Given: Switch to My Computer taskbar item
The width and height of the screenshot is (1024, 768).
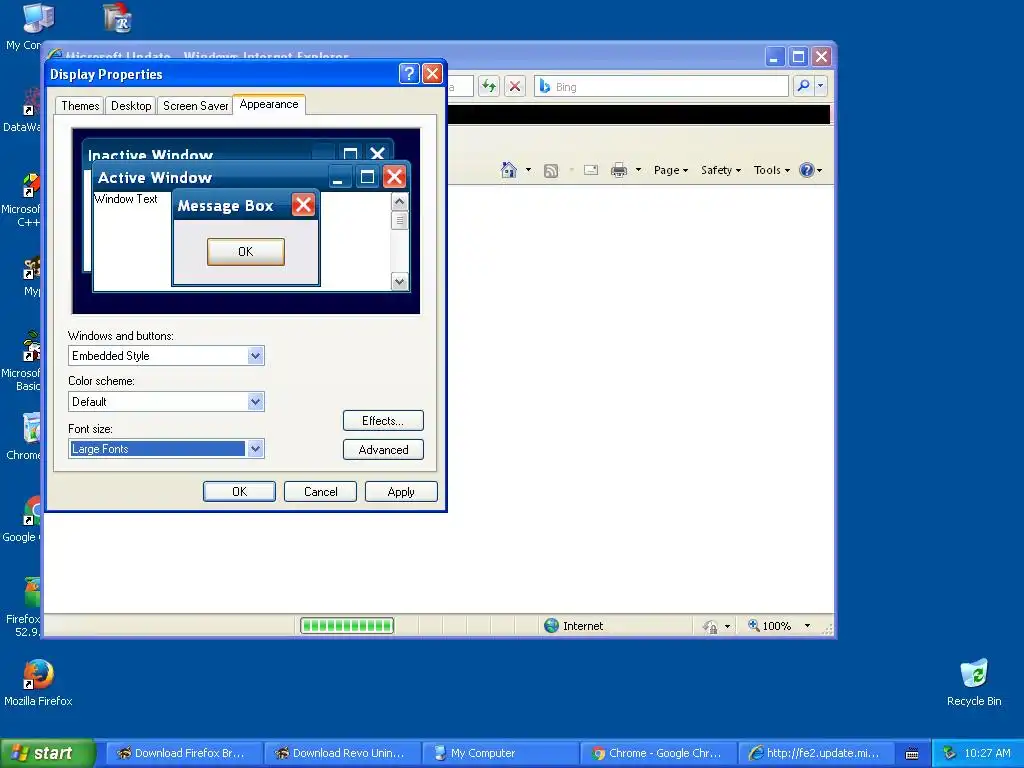Looking at the screenshot, I should (x=500, y=753).
